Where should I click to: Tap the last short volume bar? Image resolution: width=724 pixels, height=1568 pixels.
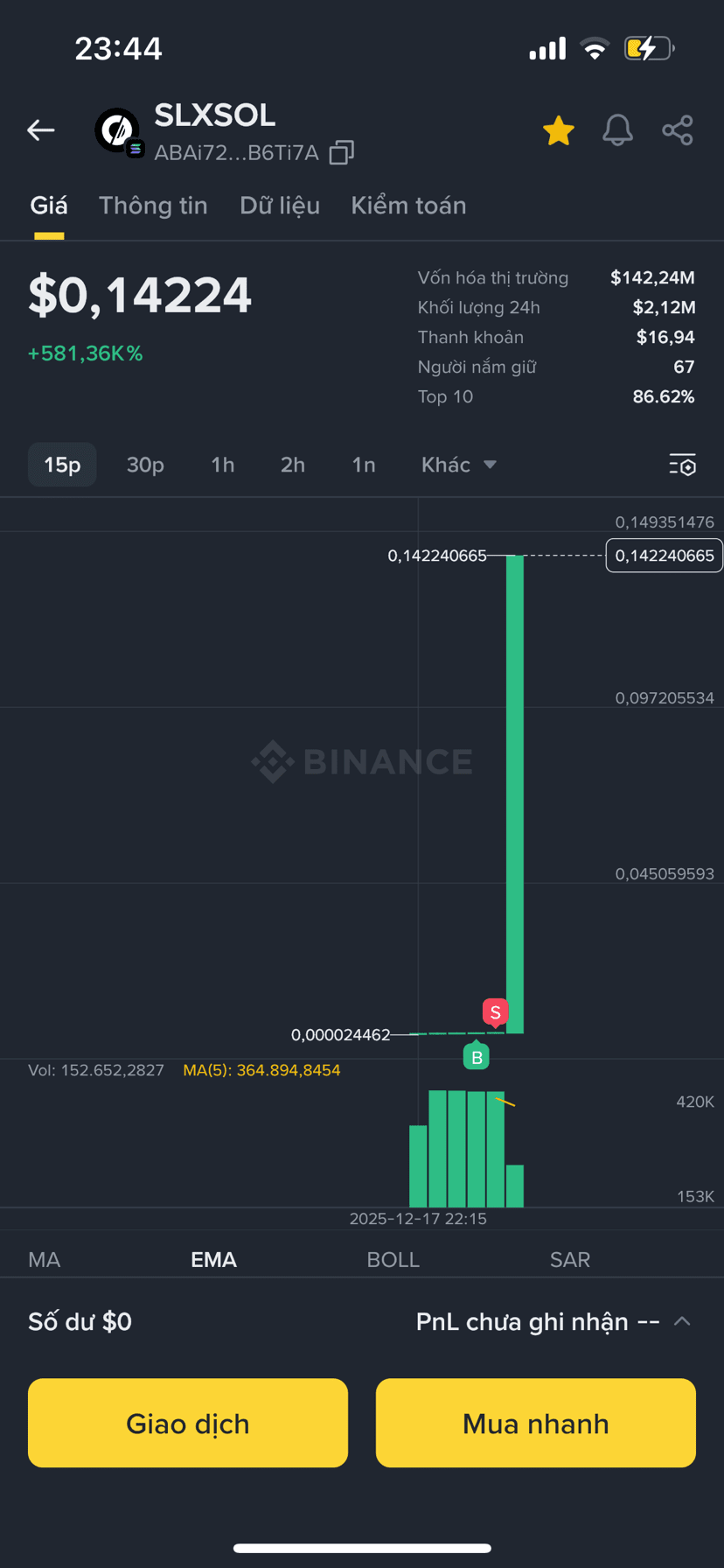(515, 1186)
